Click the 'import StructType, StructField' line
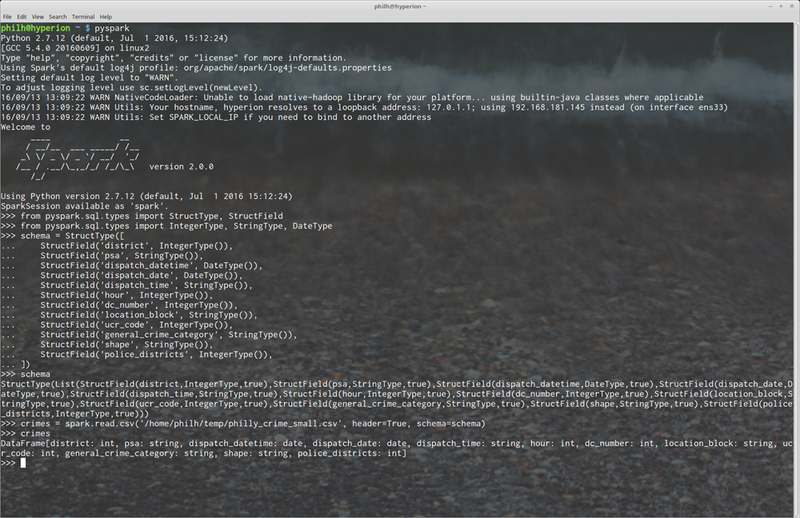The width and height of the screenshot is (800, 518). click(142, 216)
